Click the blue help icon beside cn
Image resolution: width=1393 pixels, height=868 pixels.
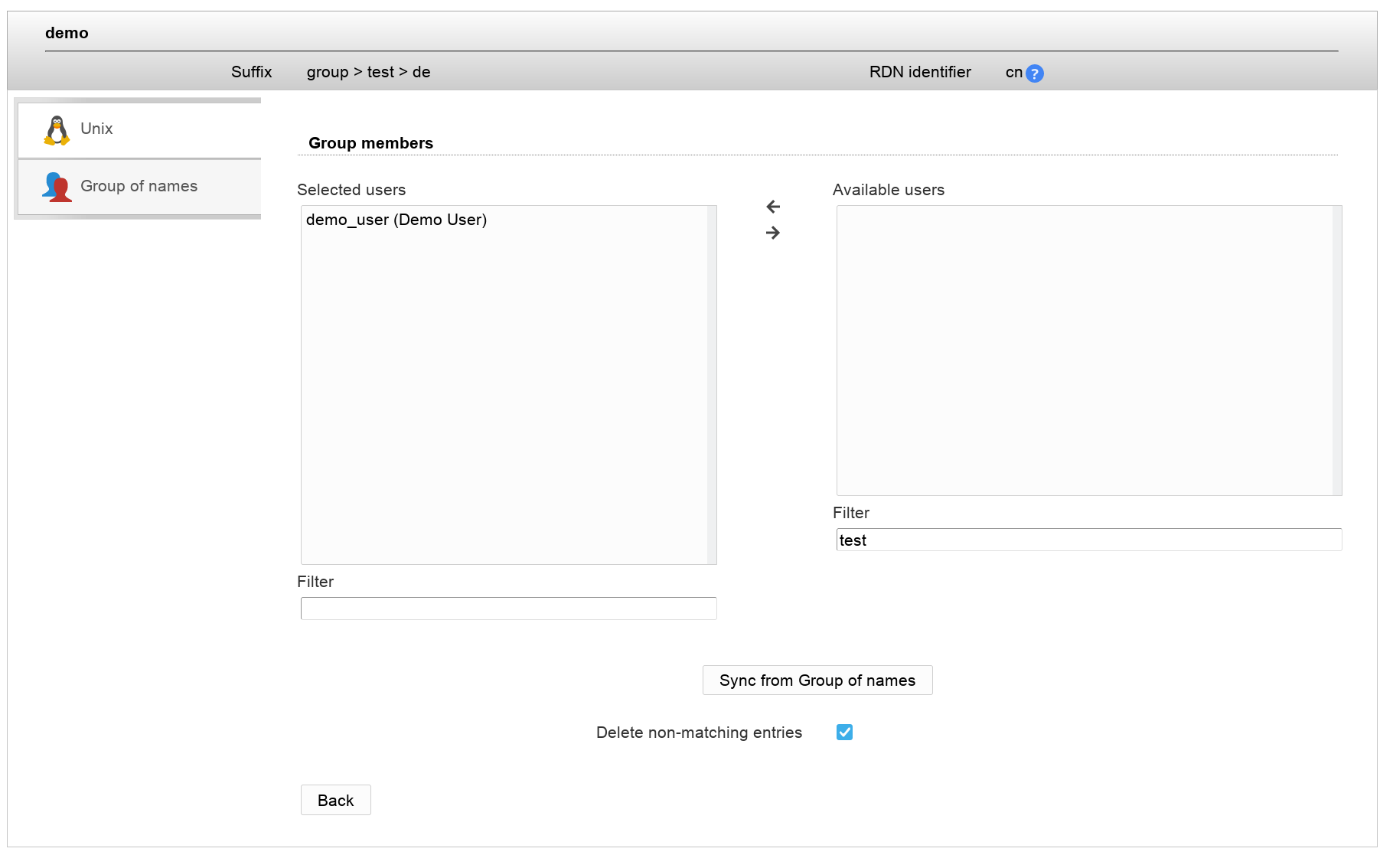pyautogui.click(x=1034, y=73)
